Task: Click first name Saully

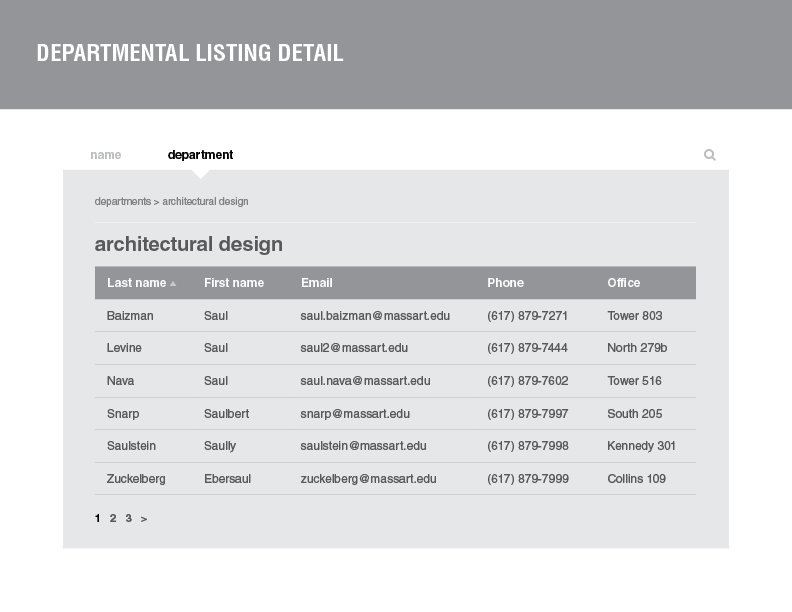Action: click(x=220, y=446)
